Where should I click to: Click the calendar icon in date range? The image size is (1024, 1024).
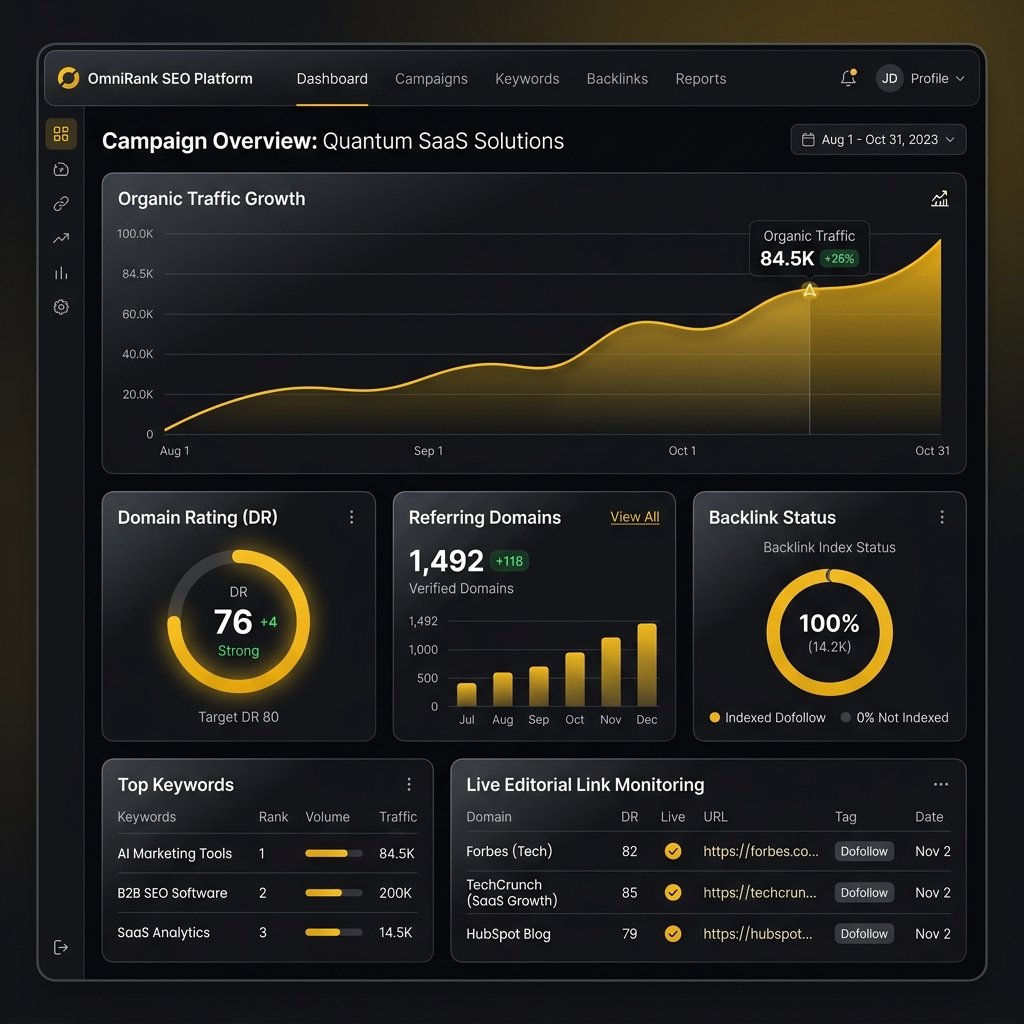(808, 140)
